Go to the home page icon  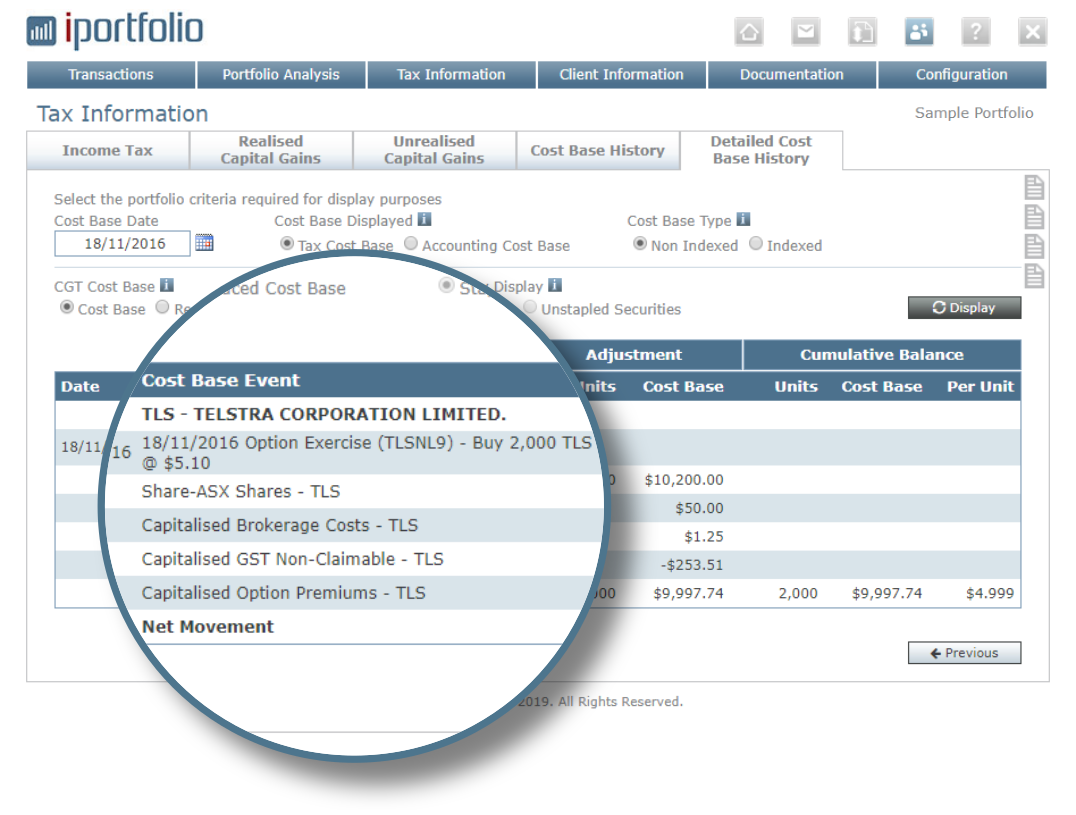tap(748, 32)
